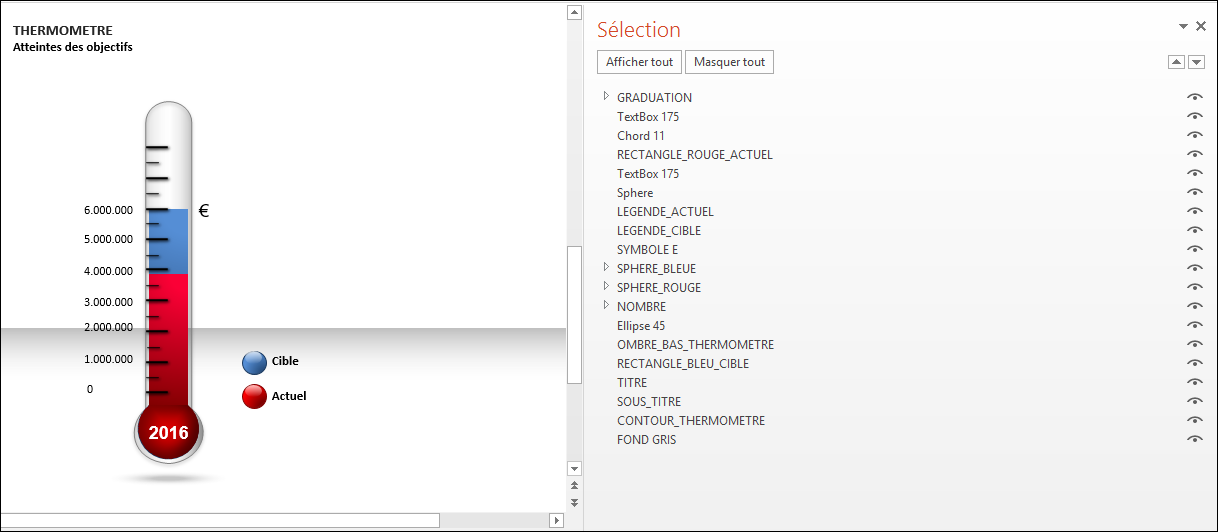Close the Sélection pane
The image size is (1218, 532).
(1201, 26)
